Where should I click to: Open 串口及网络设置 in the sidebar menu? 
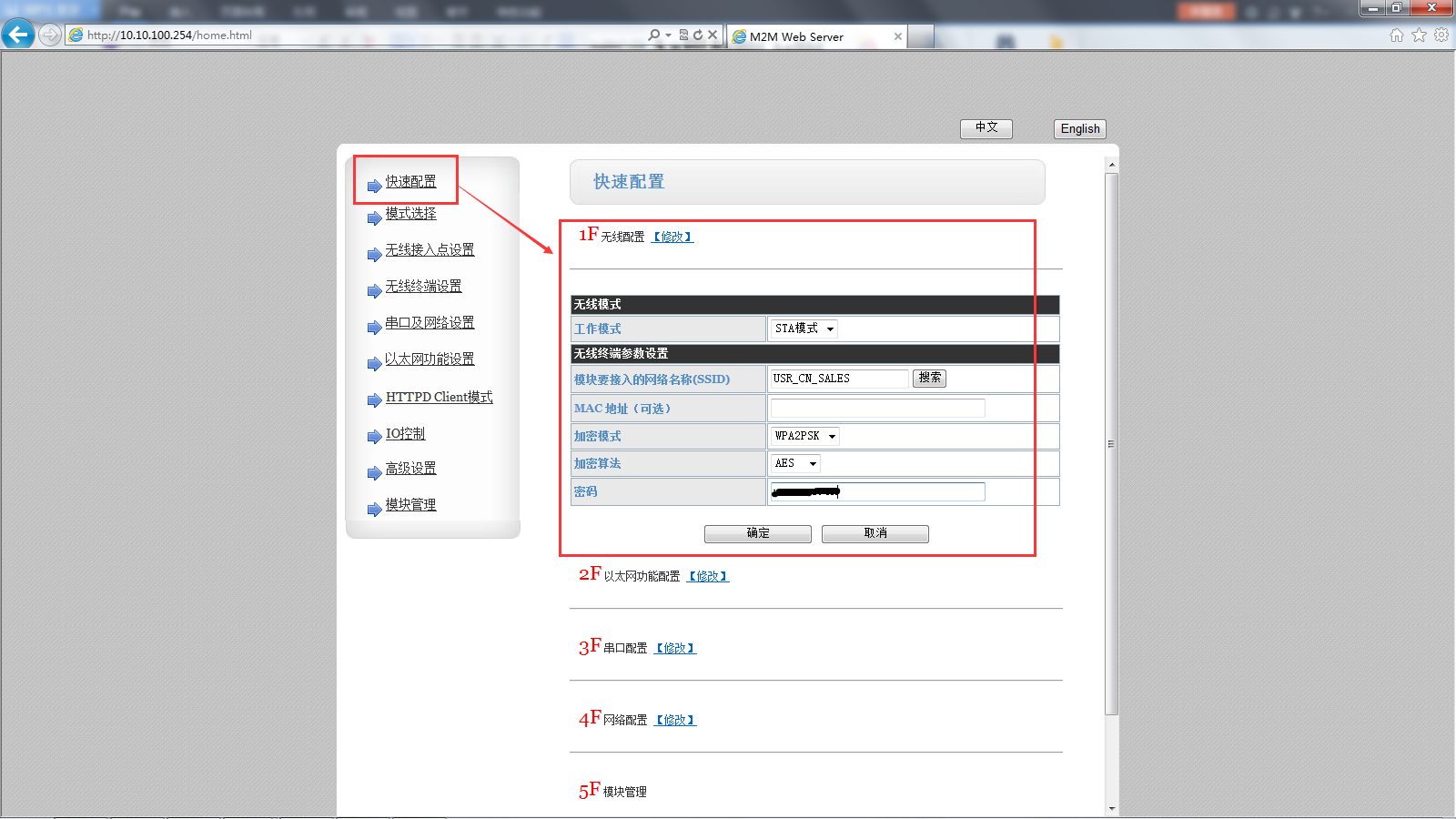coord(430,322)
